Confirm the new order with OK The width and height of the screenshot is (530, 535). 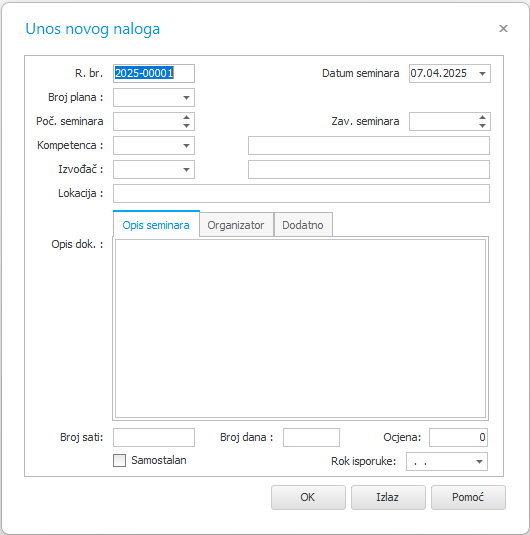(308, 497)
